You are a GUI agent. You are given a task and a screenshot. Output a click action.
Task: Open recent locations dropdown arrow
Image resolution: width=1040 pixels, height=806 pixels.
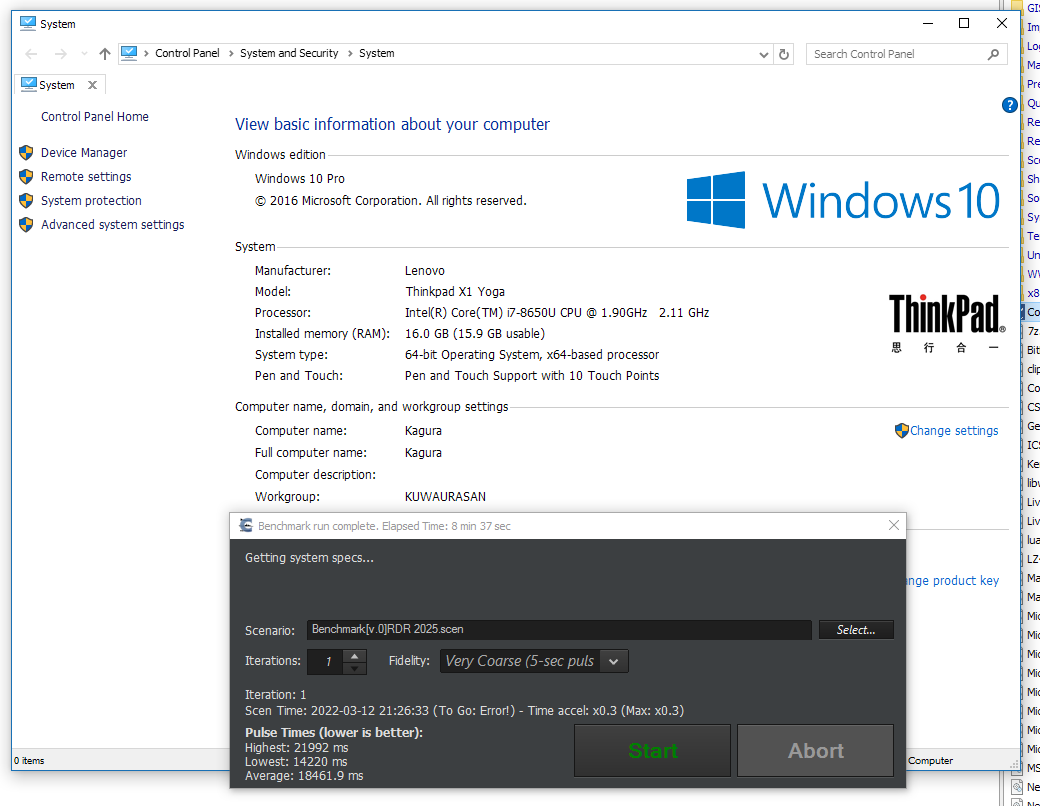[x=84, y=54]
